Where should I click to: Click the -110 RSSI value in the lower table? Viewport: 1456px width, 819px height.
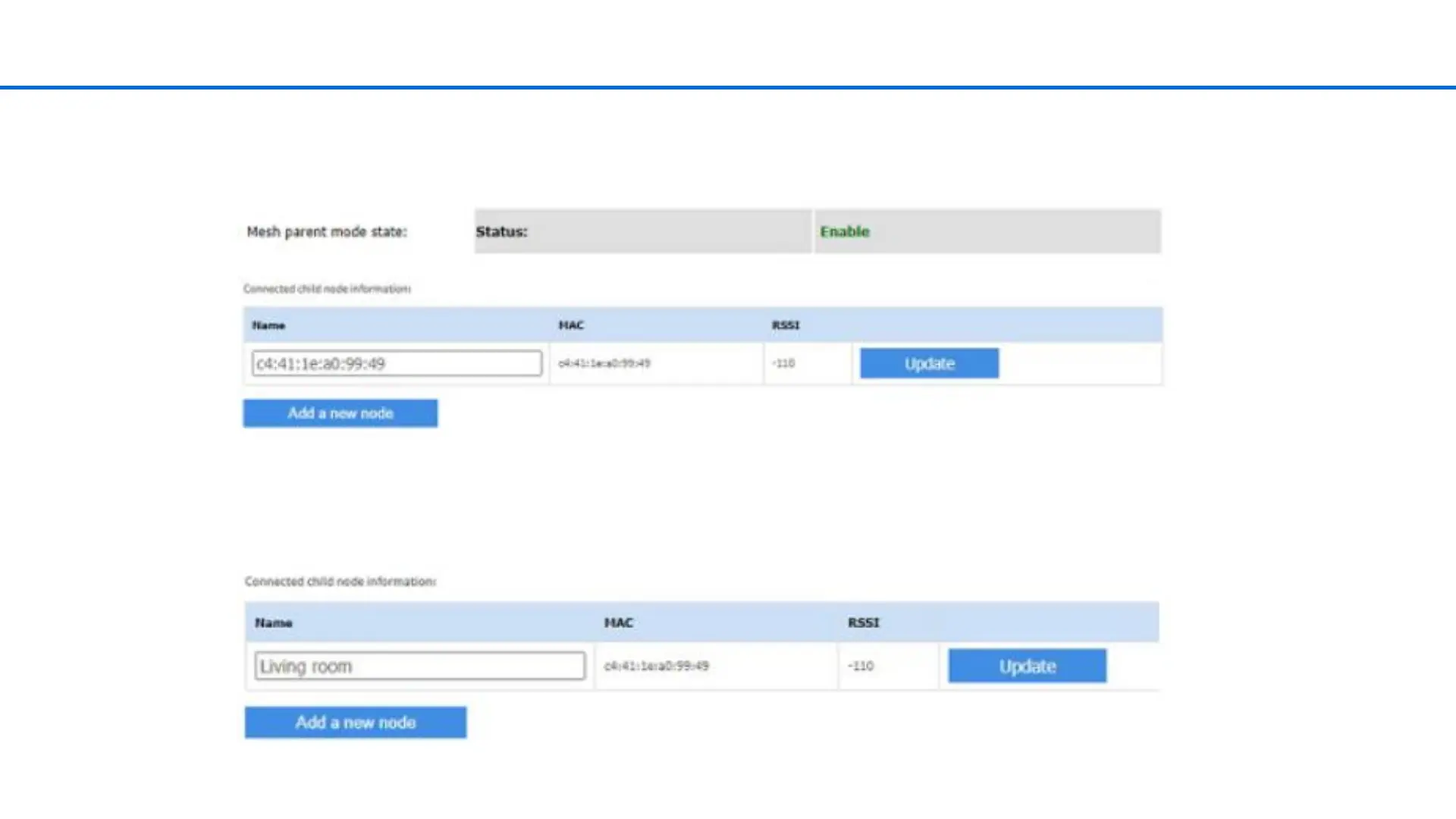pos(861,666)
